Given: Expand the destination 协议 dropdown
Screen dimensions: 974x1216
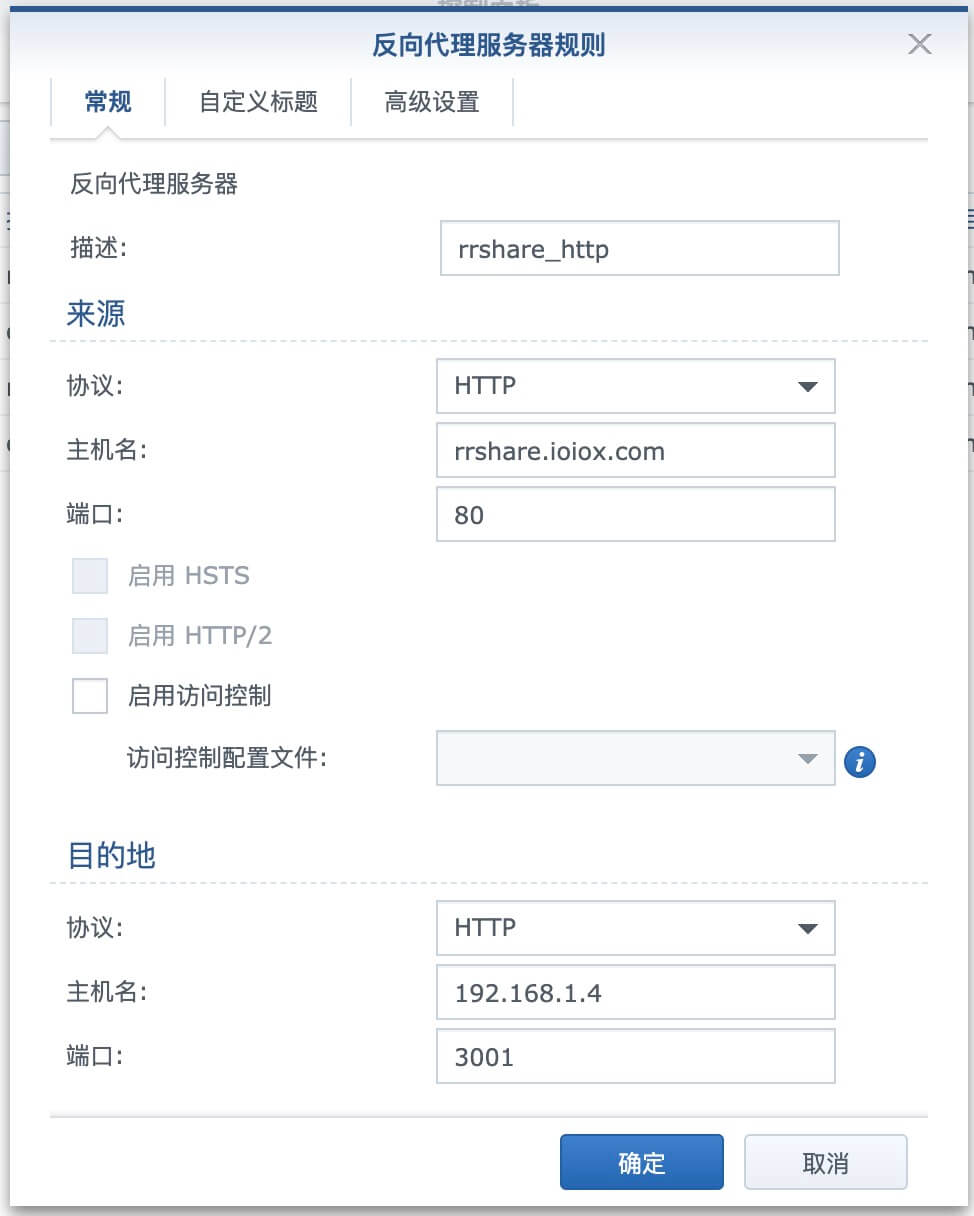Looking at the screenshot, I should pyautogui.click(x=808, y=929).
